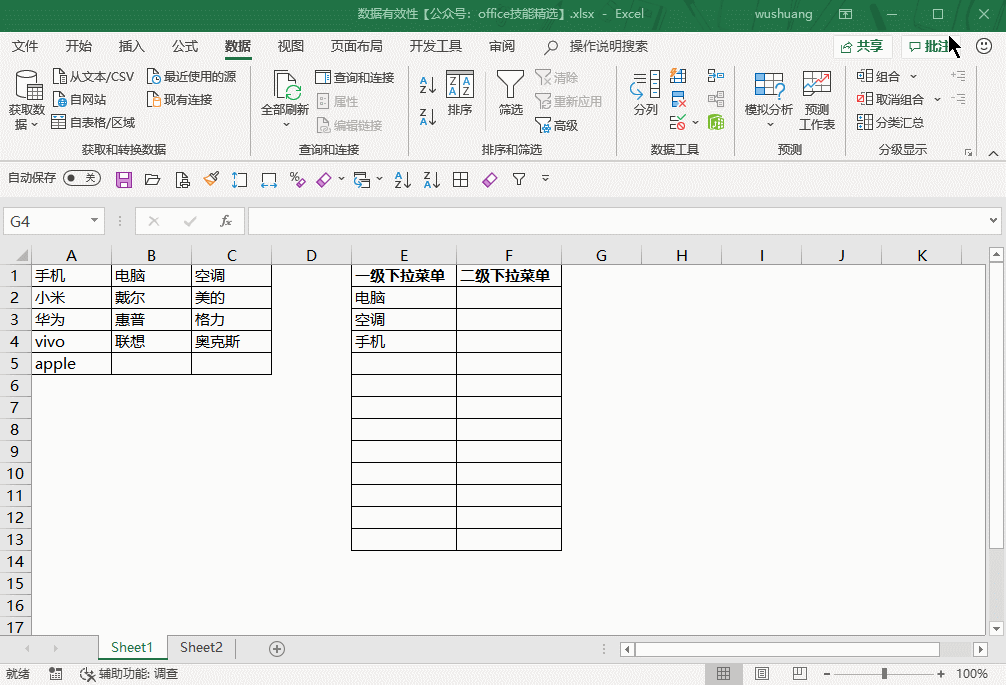
Task: Open the 公式 (Formulas) ribbon tab
Action: tap(185, 46)
